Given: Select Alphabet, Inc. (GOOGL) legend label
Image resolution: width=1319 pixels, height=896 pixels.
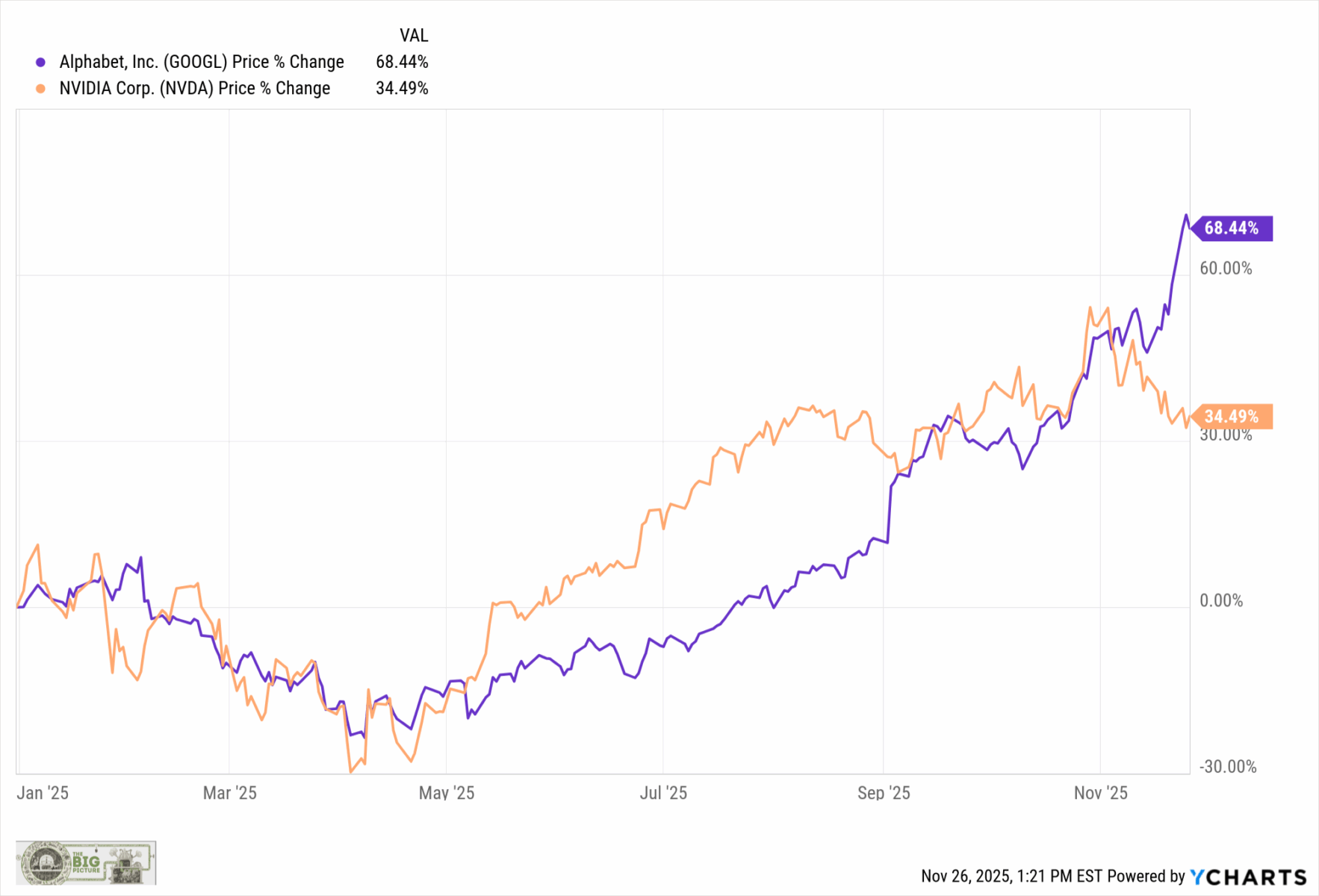Looking at the screenshot, I should (202, 62).
